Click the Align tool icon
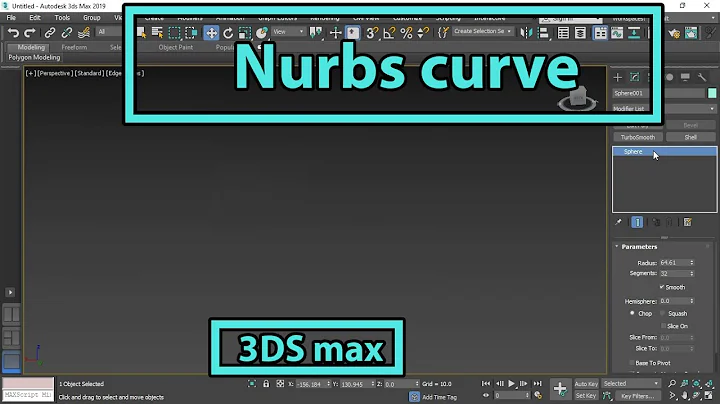The image size is (720, 404). click(543, 33)
